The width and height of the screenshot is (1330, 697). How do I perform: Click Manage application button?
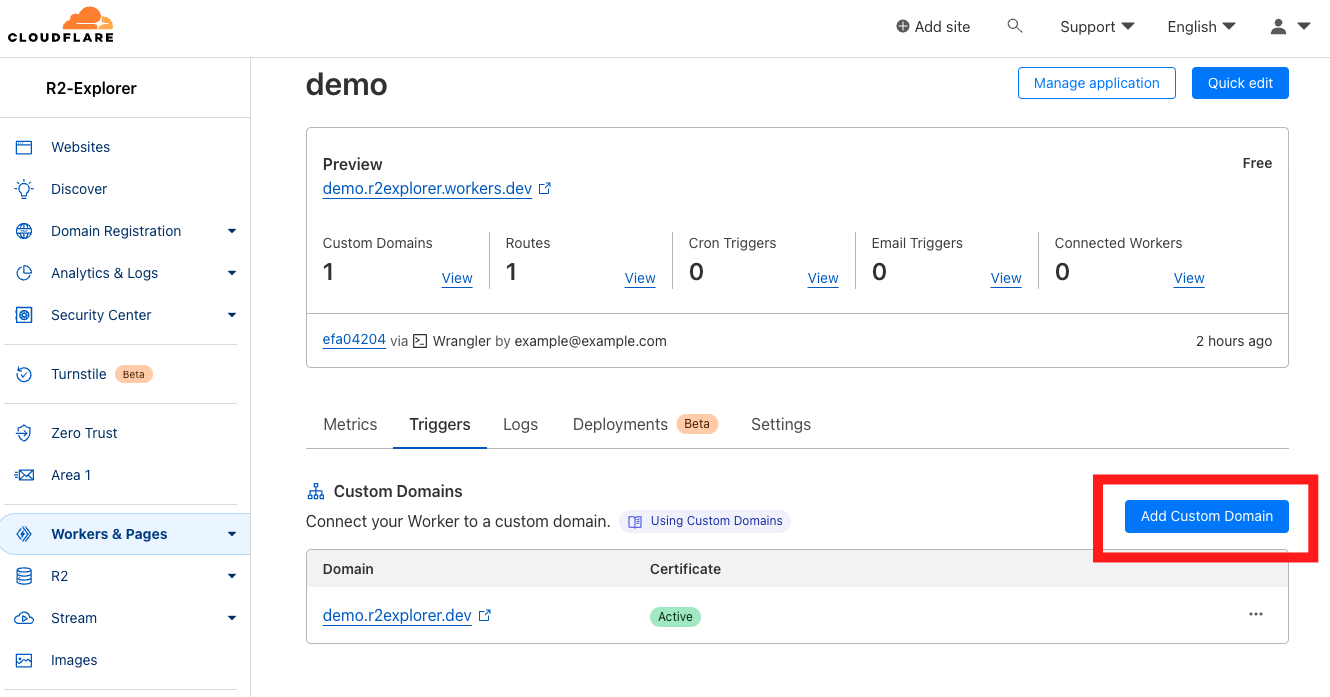1097,83
